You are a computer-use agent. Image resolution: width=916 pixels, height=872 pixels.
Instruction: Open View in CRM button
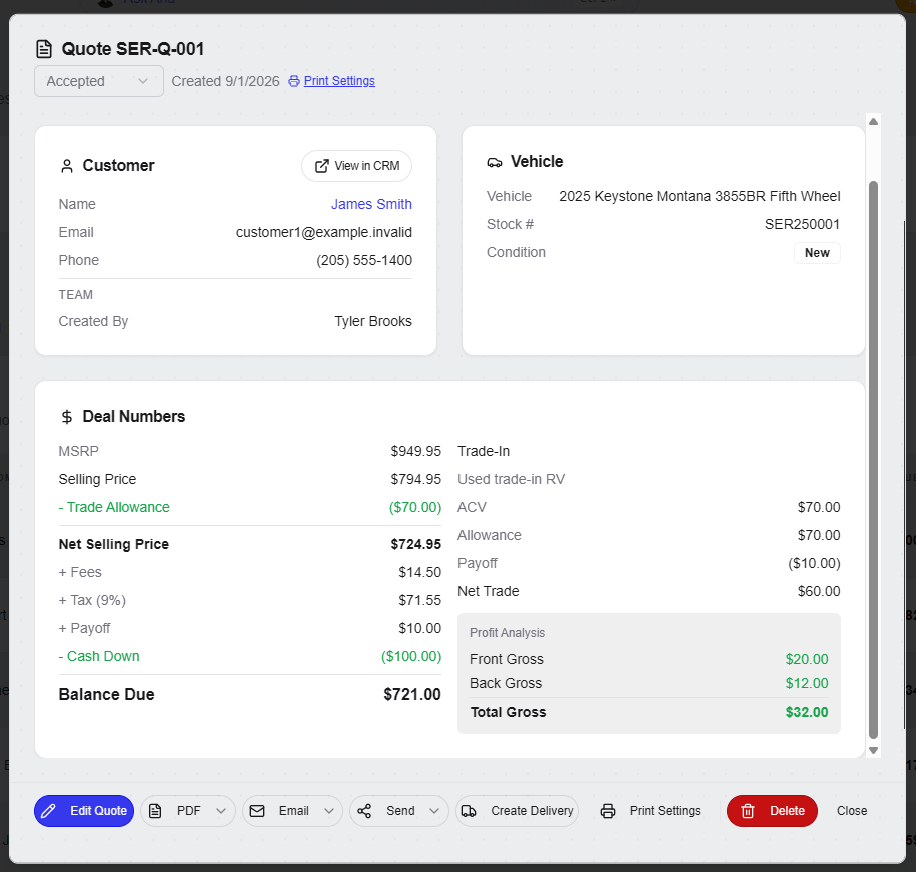pos(356,166)
